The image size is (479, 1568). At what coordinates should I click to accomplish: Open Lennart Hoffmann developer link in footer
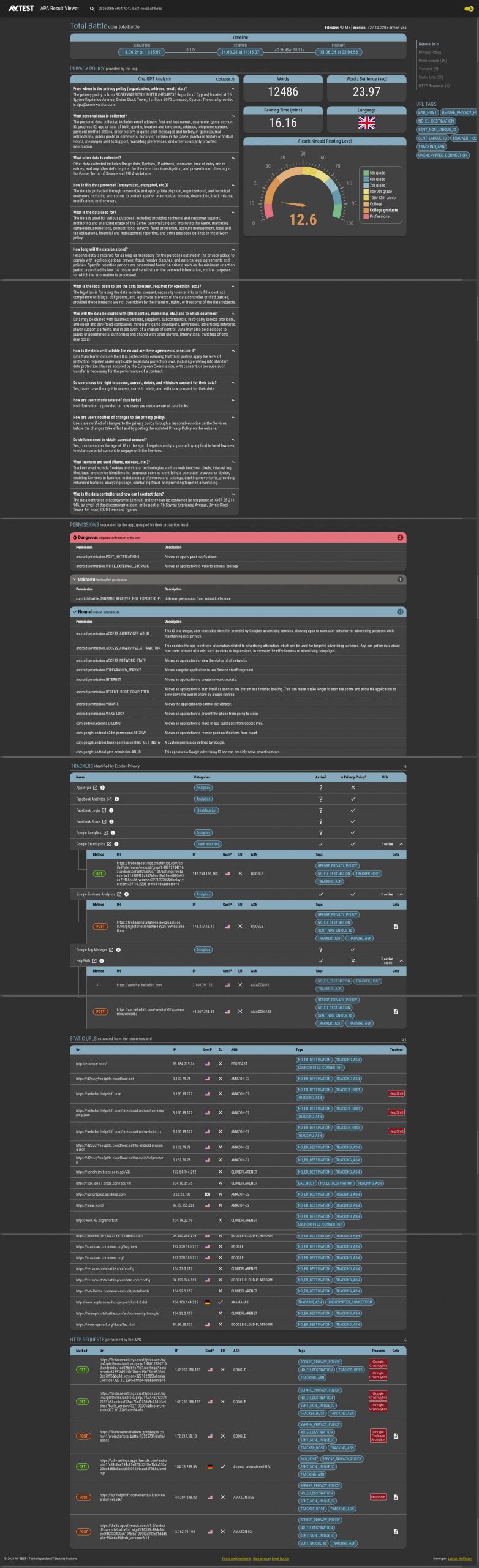click(460, 1559)
